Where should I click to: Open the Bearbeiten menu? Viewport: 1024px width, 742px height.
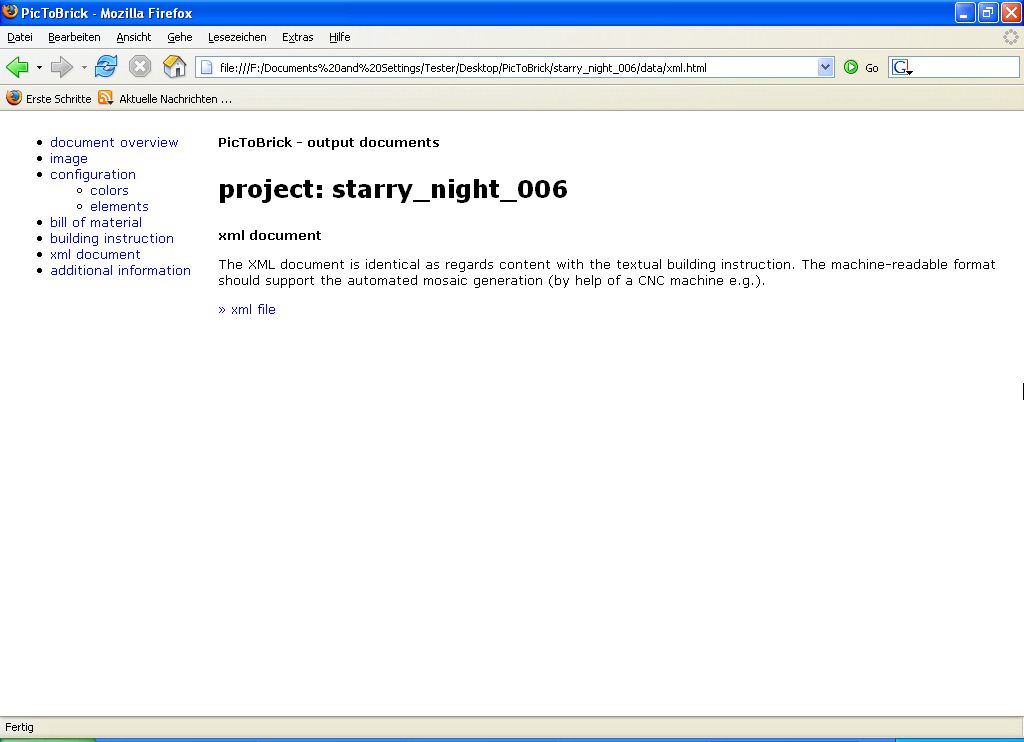point(74,37)
